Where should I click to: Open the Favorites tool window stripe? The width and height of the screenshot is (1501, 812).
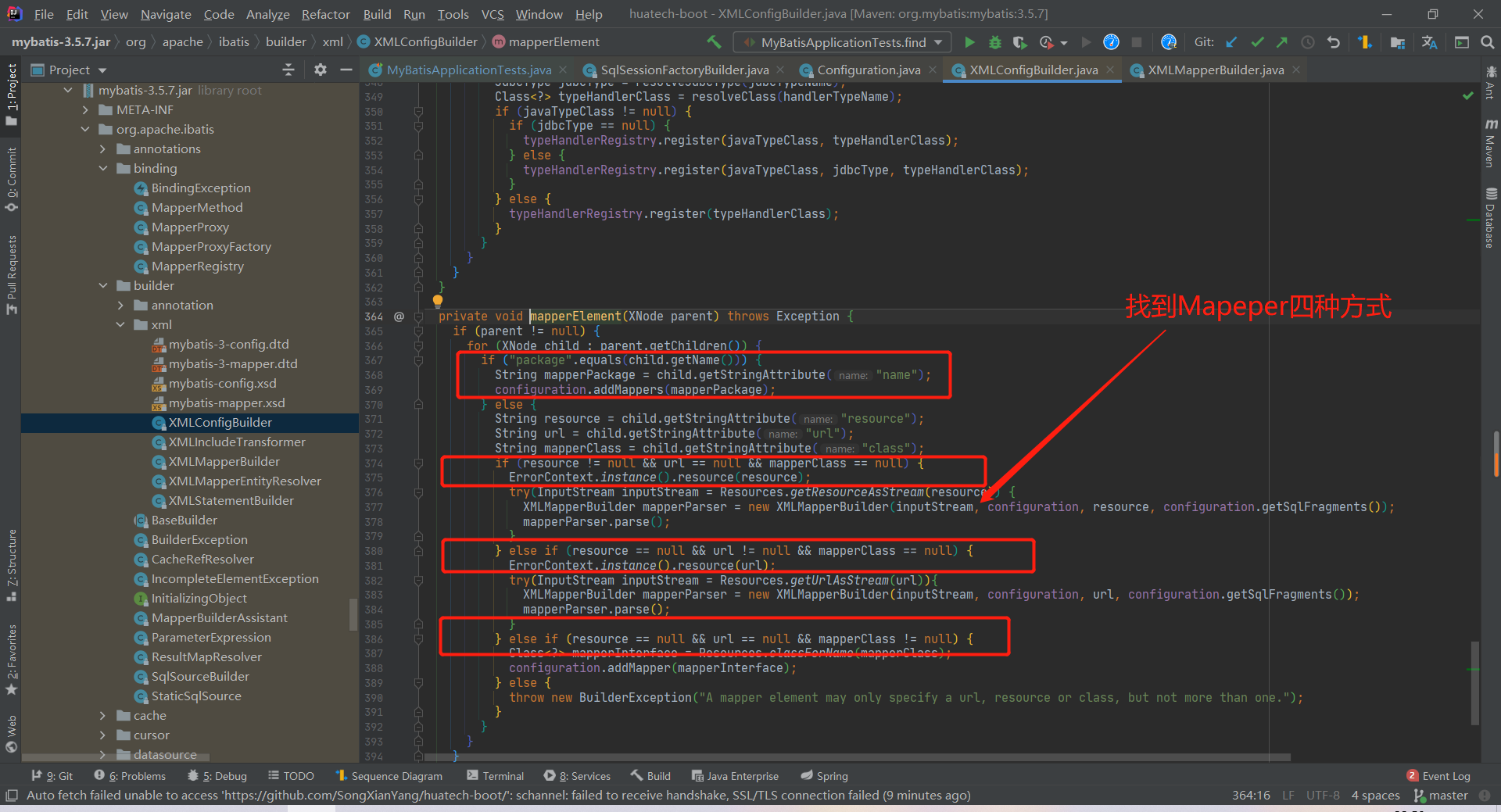(x=12, y=659)
